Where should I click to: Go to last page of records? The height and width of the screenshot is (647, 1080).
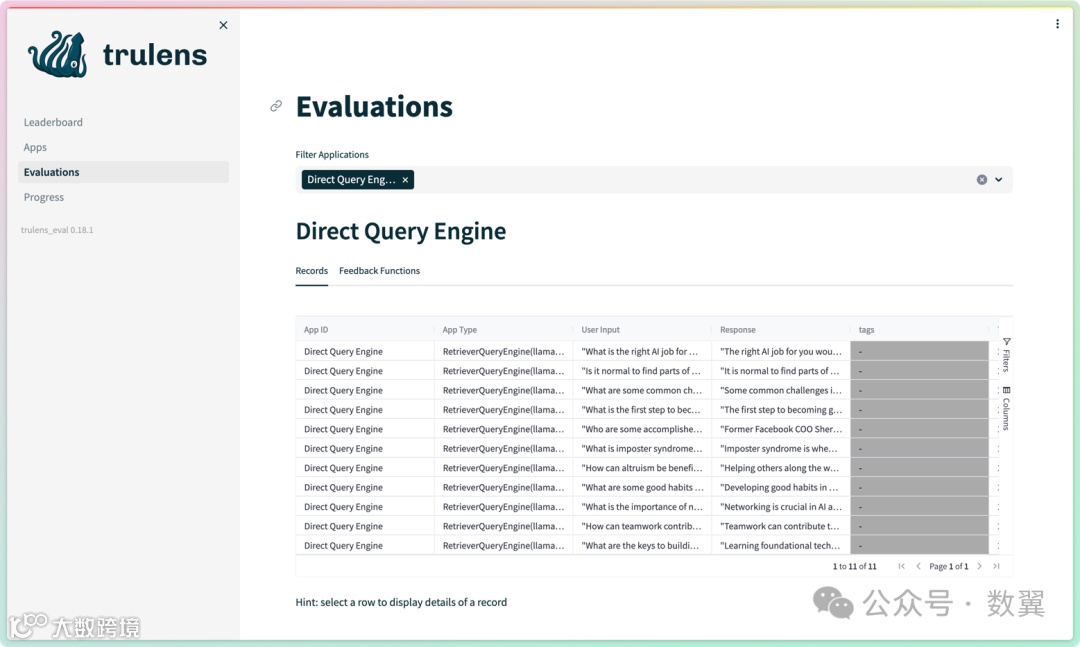tap(996, 566)
